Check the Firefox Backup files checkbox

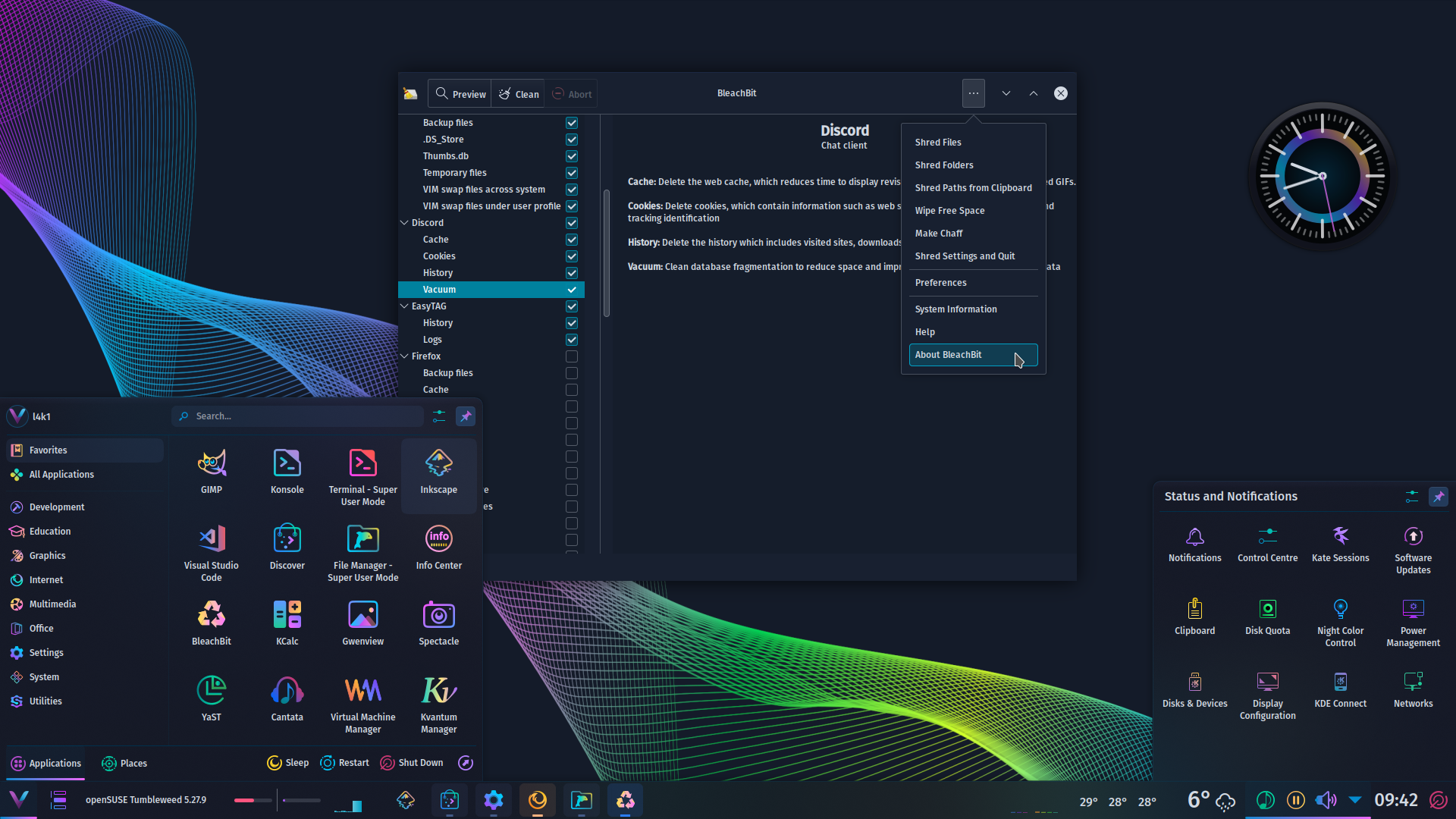[572, 373]
